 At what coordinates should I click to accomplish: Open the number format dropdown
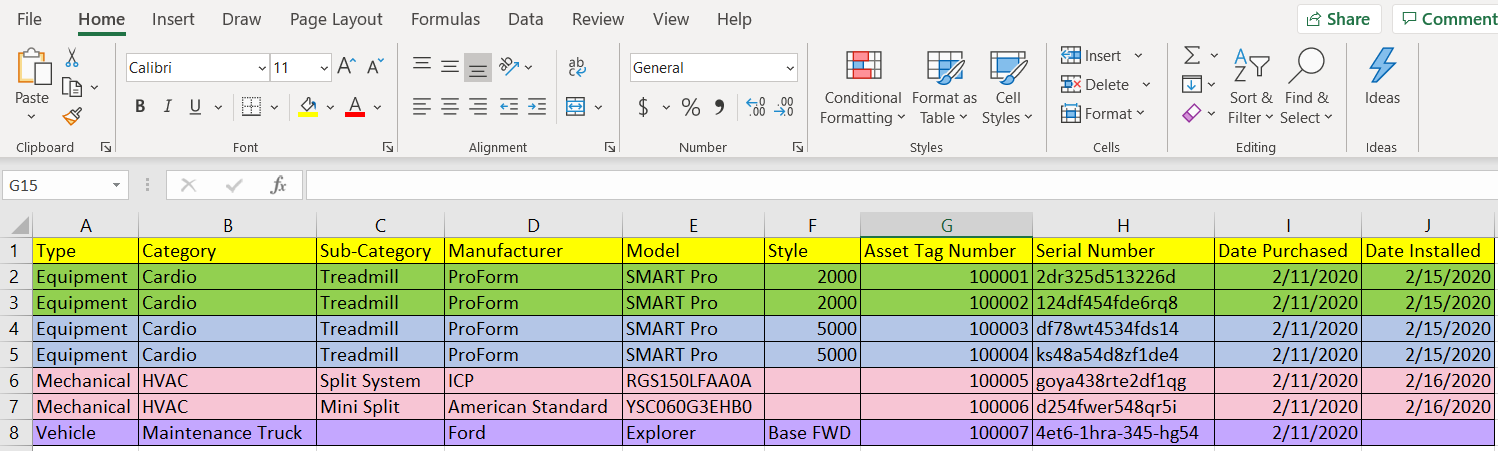pyautogui.click(x=790, y=68)
